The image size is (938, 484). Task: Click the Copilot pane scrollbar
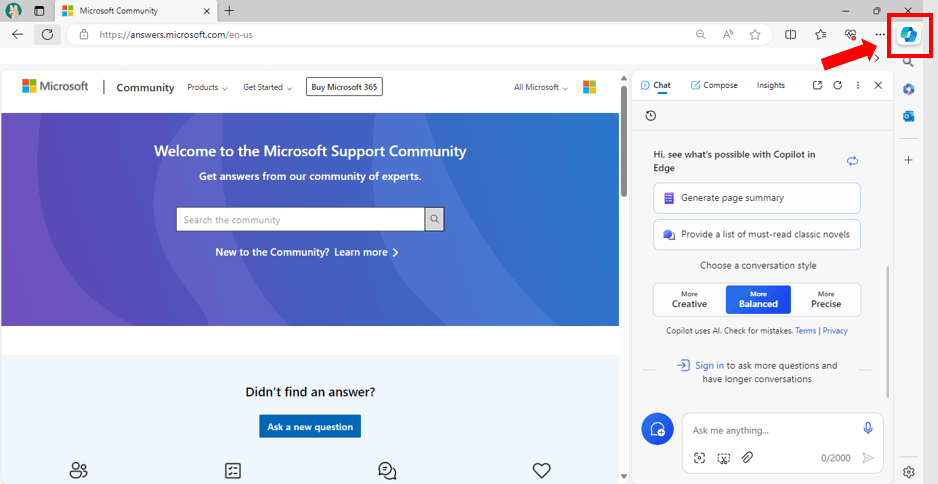tap(888, 332)
